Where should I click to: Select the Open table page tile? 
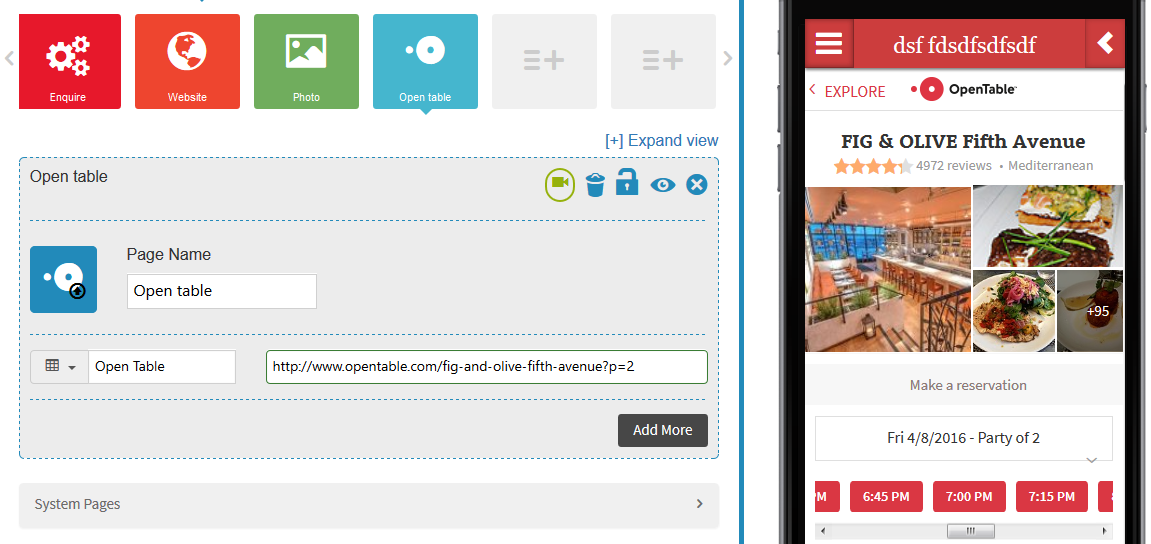click(x=425, y=62)
